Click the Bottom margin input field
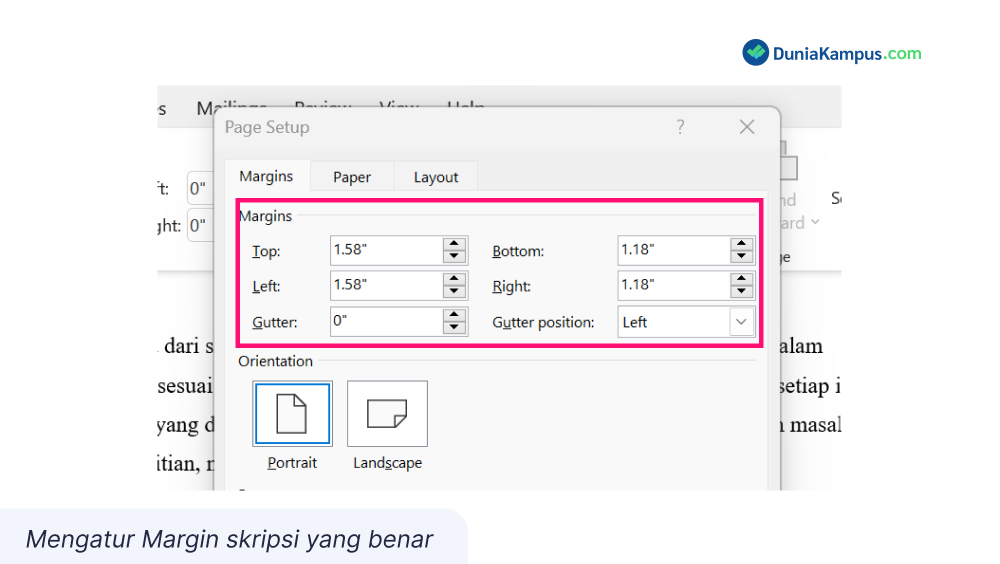1000x564 pixels. tap(674, 250)
